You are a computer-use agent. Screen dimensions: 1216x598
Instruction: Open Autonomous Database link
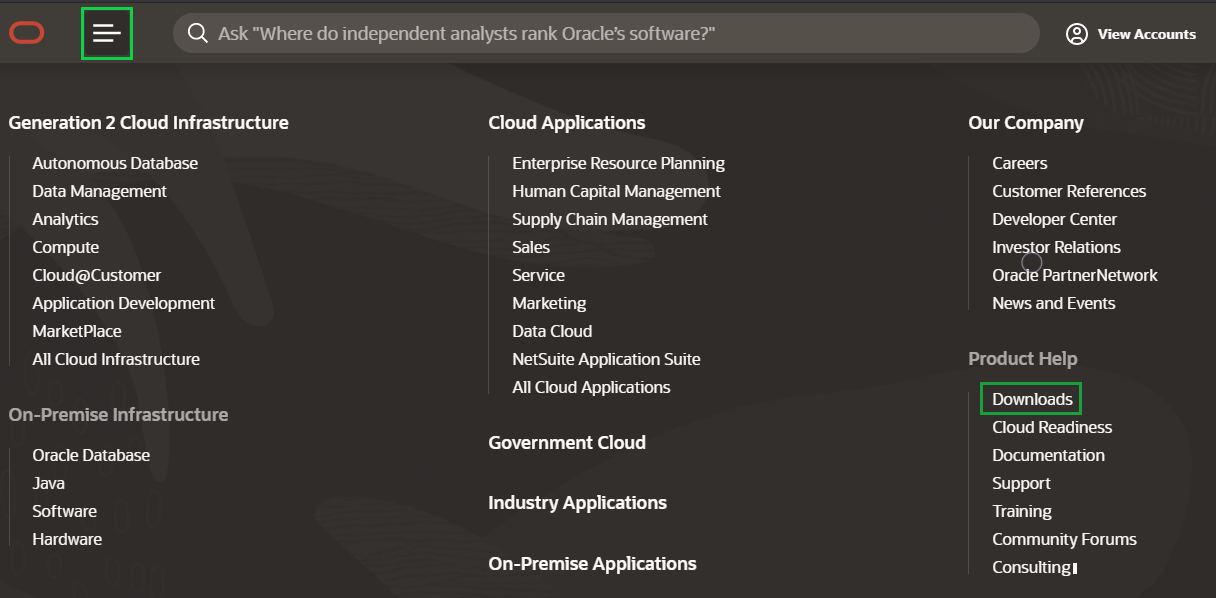(x=115, y=163)
